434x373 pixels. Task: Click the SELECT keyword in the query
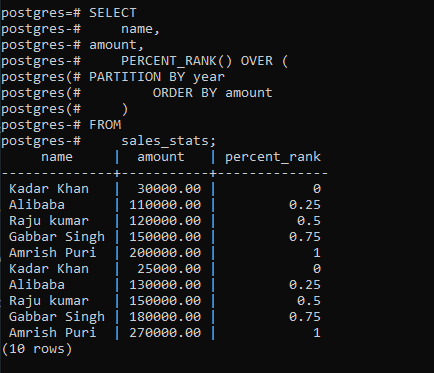pyautogui.click(x=112, y=13)
